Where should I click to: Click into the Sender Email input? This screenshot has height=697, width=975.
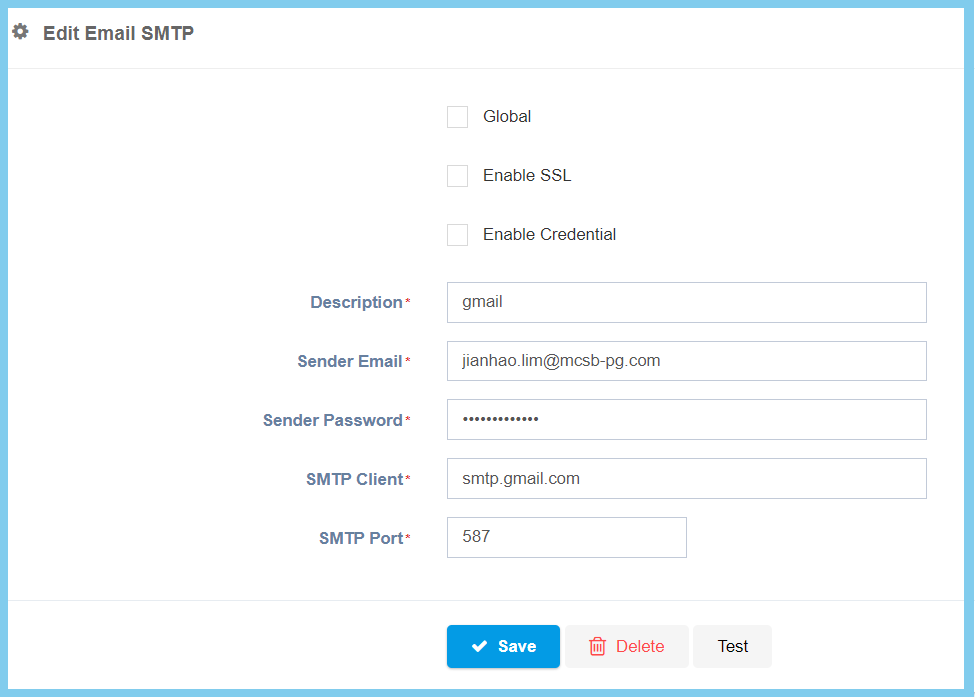(686, 361)
